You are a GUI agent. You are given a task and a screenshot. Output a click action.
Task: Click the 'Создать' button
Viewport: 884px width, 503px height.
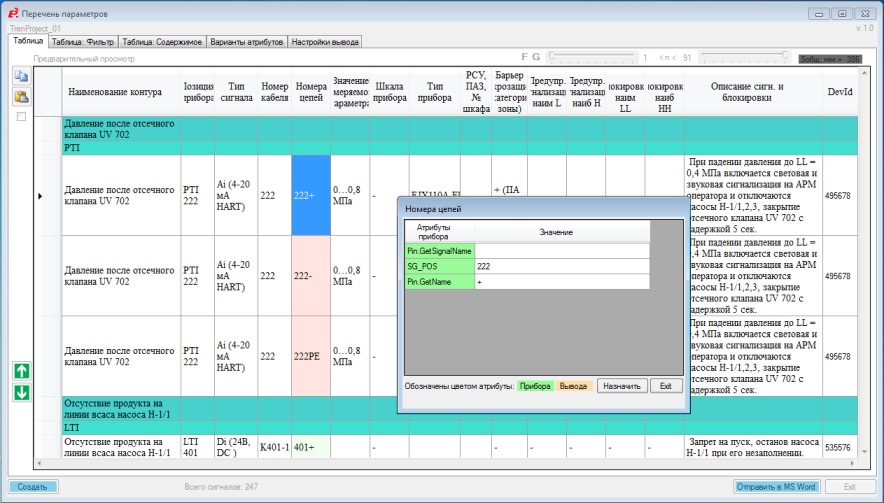(32, 486)
